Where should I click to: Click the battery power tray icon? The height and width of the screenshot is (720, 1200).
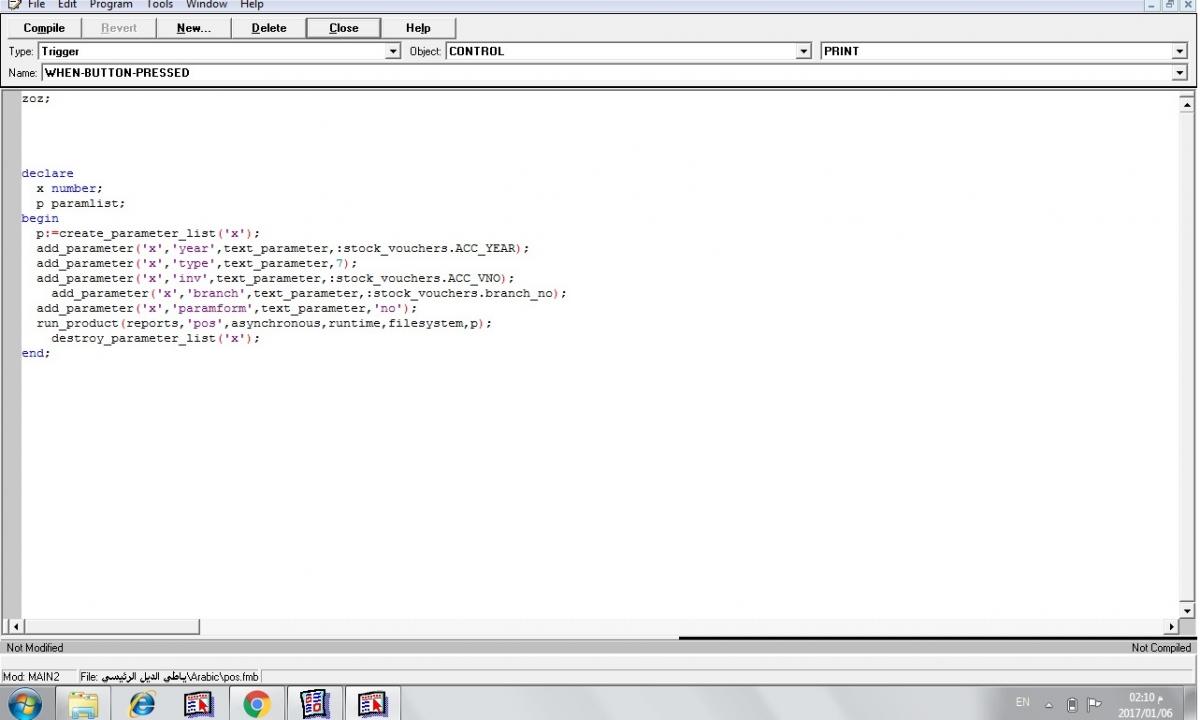(x=1071, y=704)
